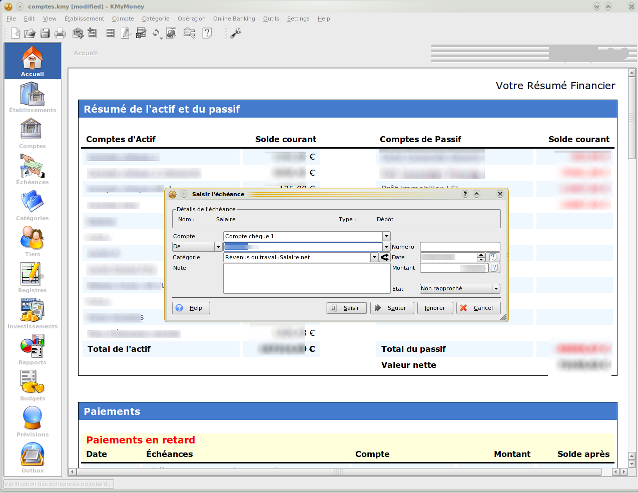The height and width of the screenshot is (493, 638).
Task: Open the calendar picker beside the Date field
Action: tap(493, 257)
